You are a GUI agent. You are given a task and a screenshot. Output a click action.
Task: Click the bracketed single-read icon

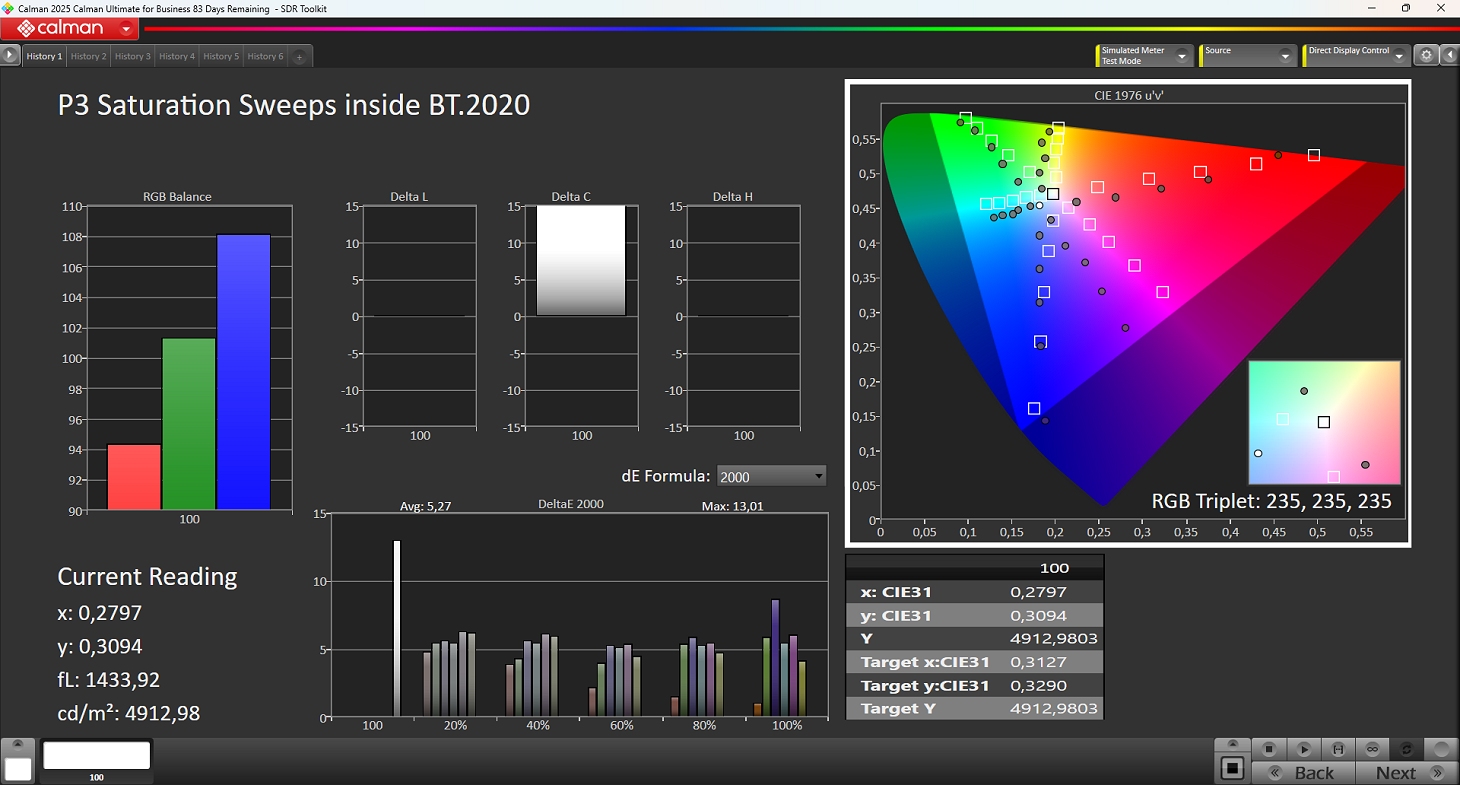click(x=1338, y=749)
